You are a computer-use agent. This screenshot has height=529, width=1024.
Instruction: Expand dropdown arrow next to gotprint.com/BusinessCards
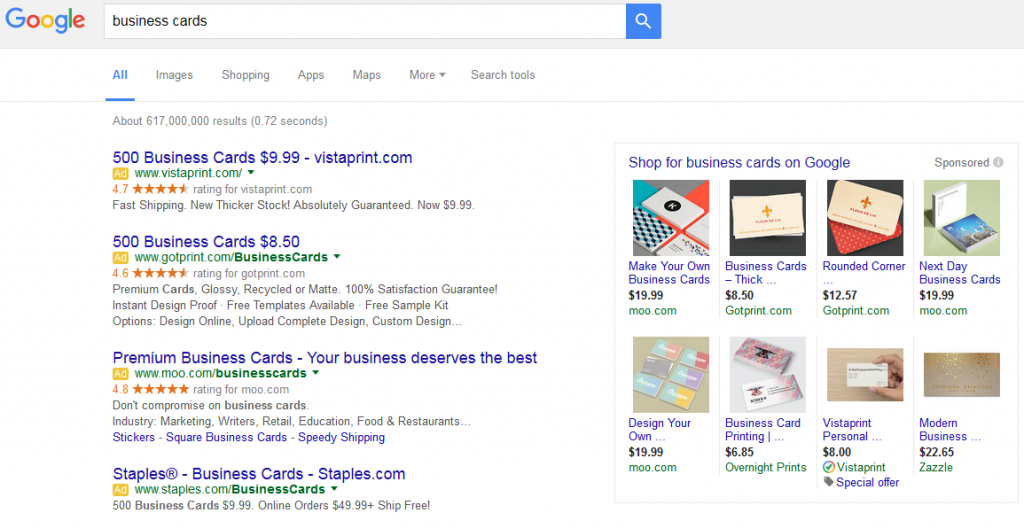click(337, 257)
